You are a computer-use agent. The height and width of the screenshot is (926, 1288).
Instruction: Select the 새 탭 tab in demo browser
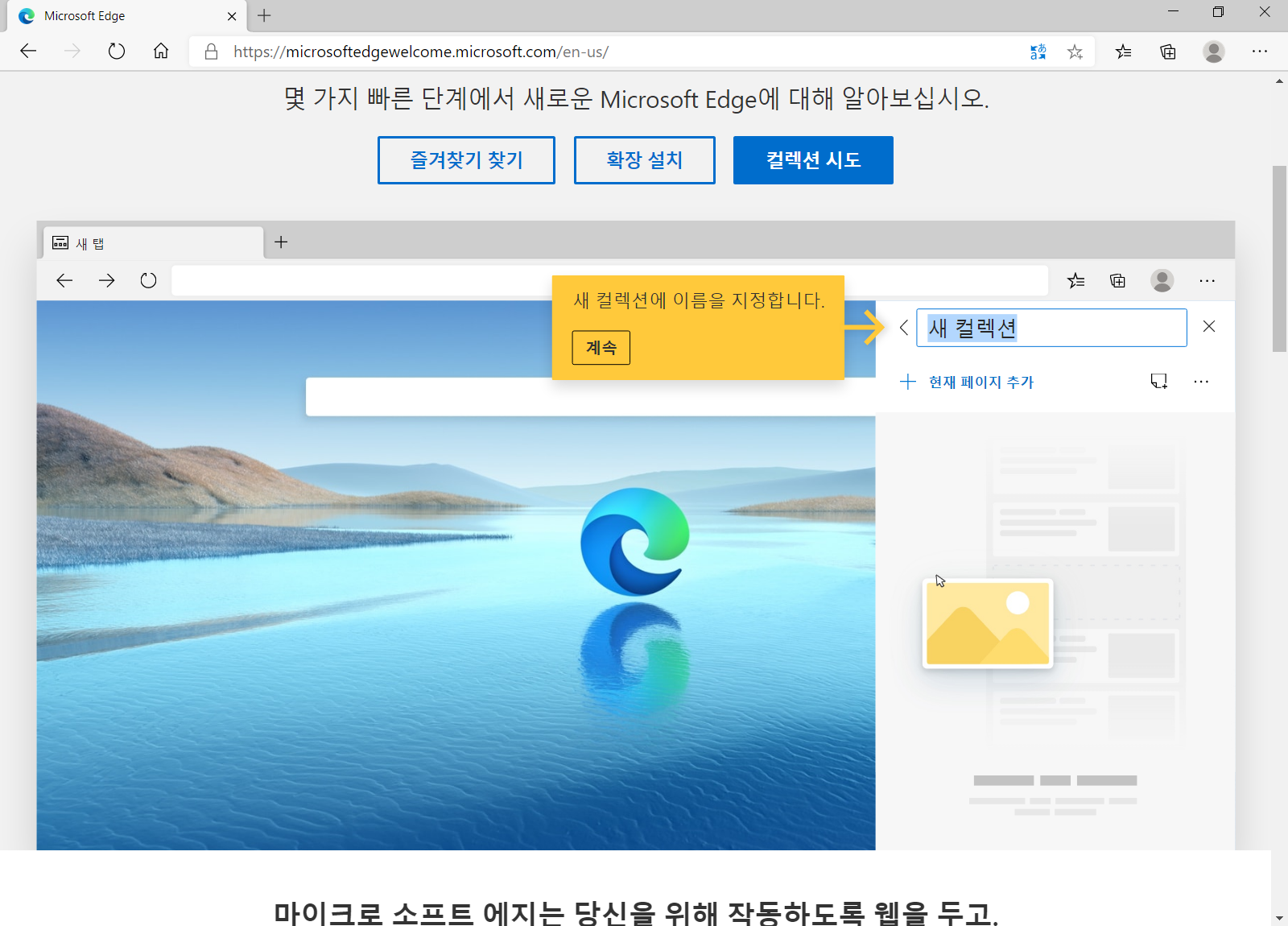tap(153, 243)
